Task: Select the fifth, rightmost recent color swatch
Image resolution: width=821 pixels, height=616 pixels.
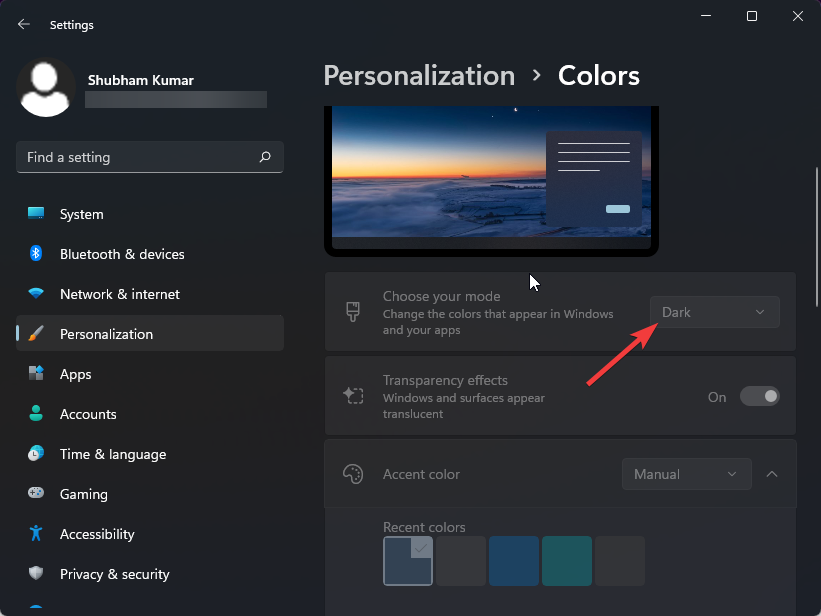Action: click(x=619, y=560)
